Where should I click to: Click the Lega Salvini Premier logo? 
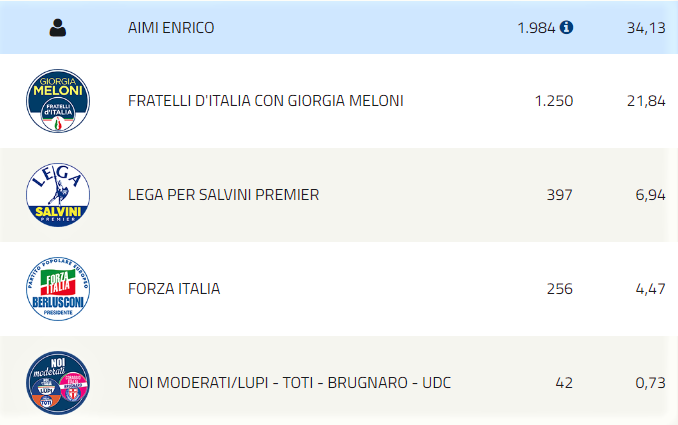coord(58,195)
